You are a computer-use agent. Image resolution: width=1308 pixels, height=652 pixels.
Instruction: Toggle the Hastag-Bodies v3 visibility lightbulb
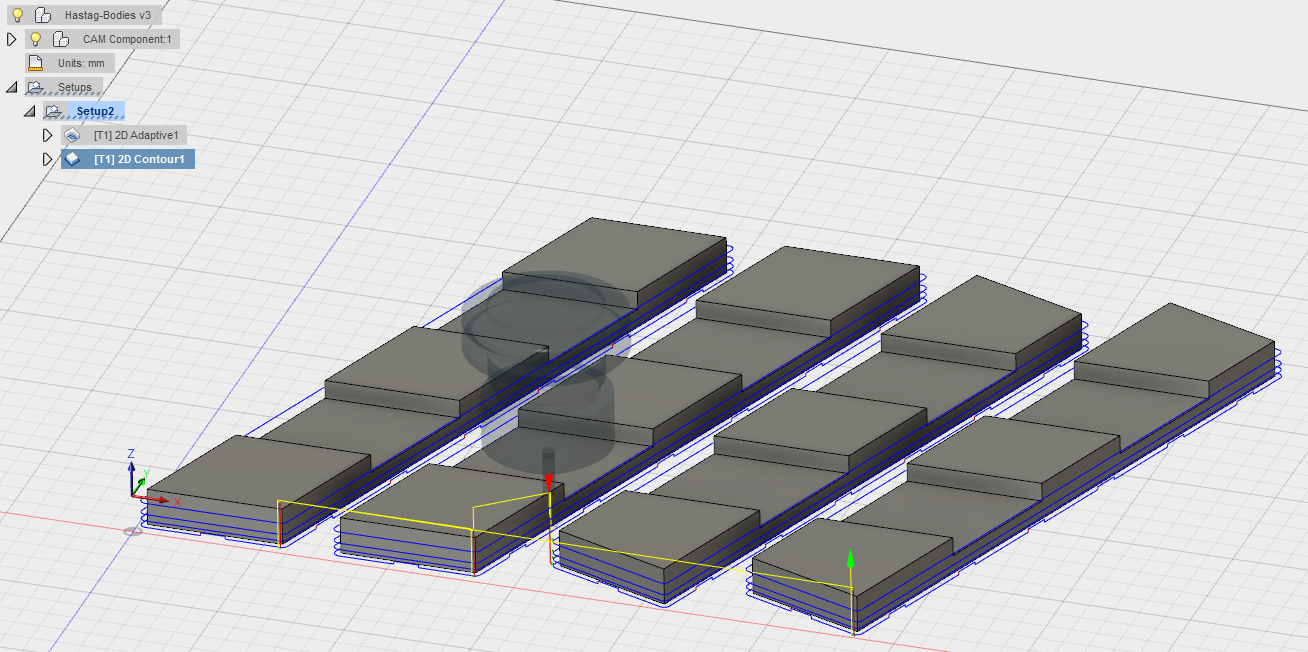tap(17, 14)
